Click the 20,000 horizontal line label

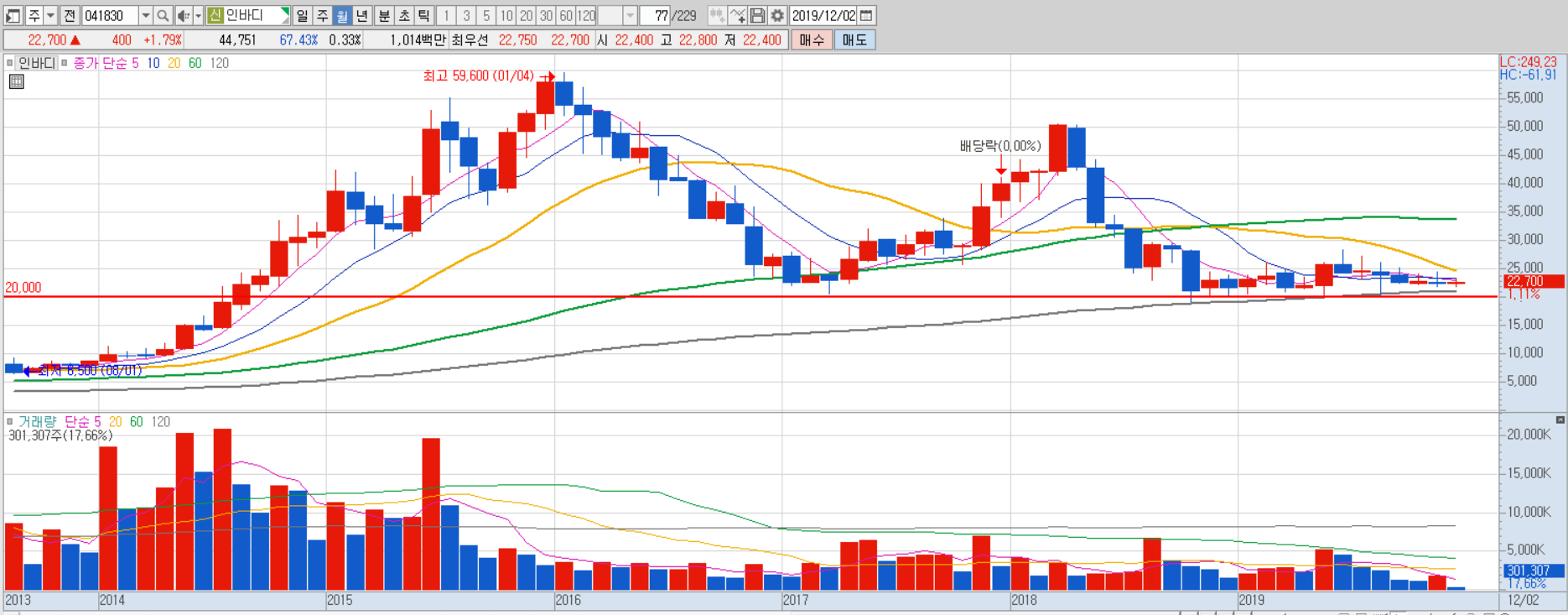coord(23,287)
